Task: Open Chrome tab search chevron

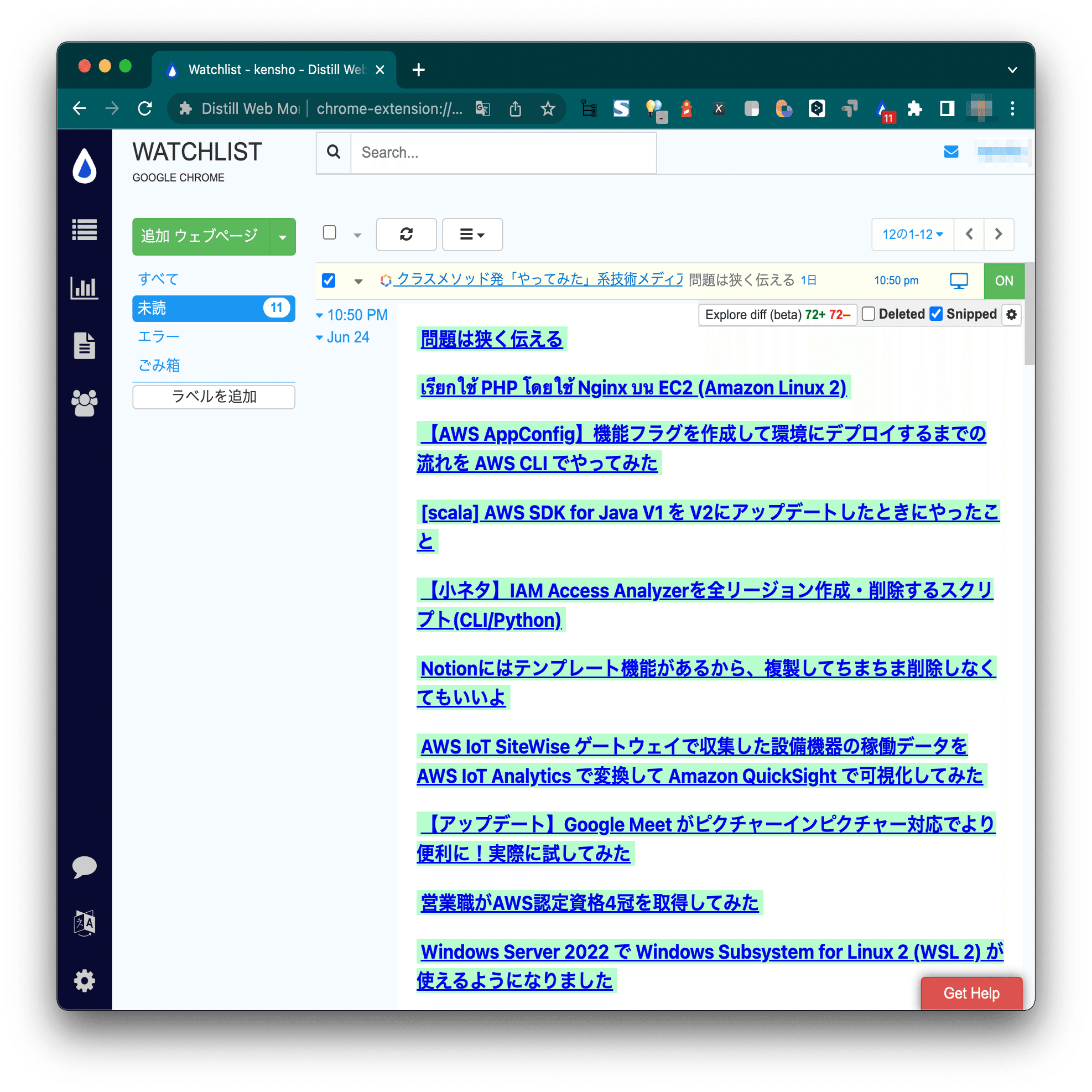Action: click(1012, 70)
